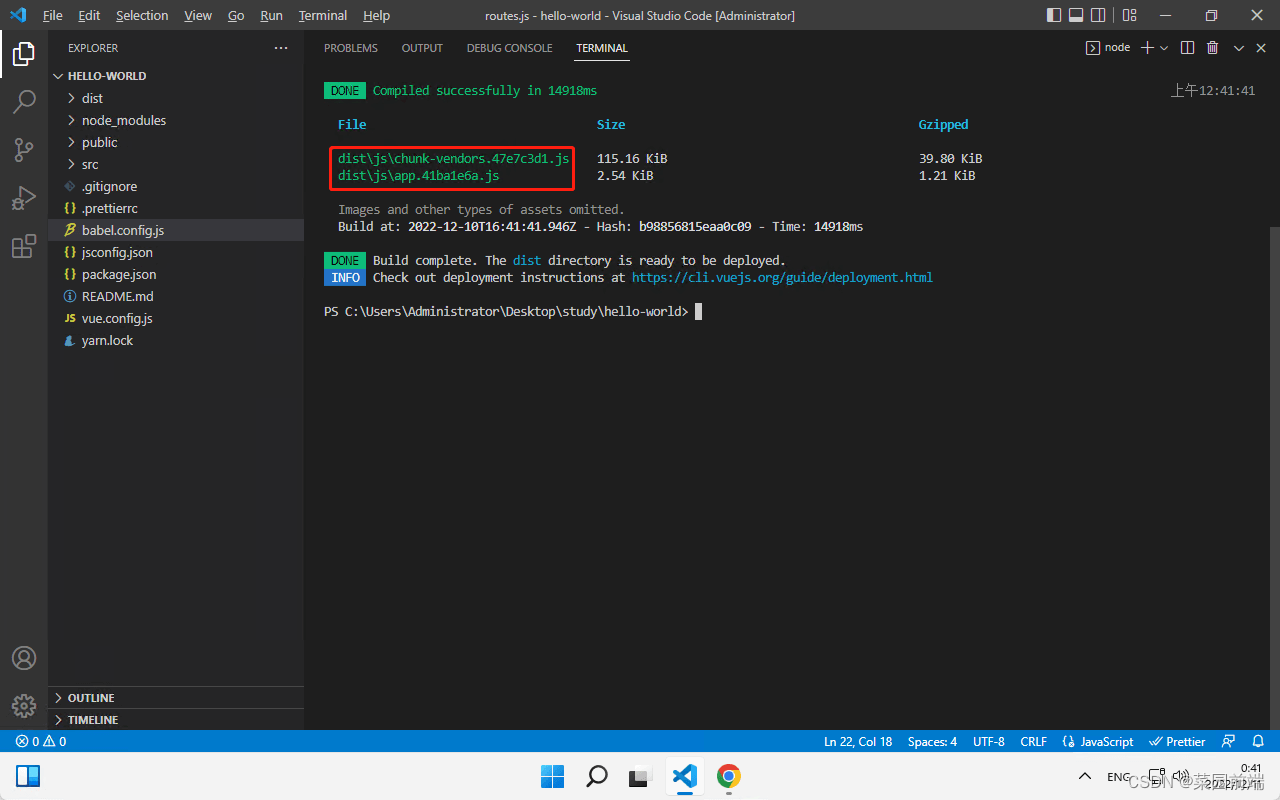This screenshot has height=800, width=1280.
Task: Open README.md file
Action: 176,296
